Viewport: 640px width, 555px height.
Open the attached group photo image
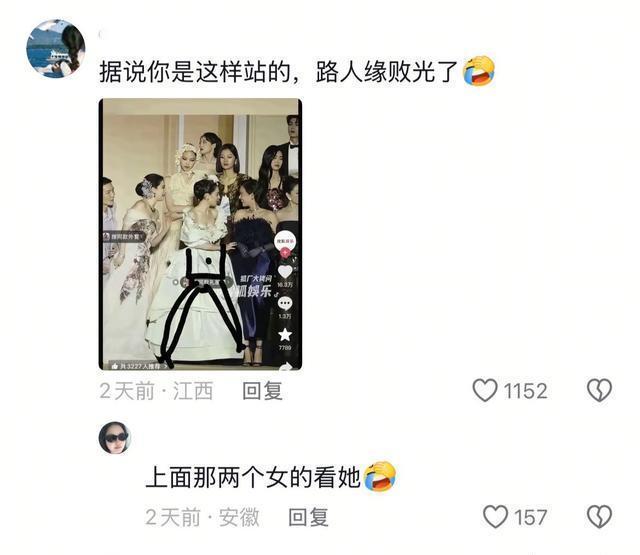coord(200,234)
